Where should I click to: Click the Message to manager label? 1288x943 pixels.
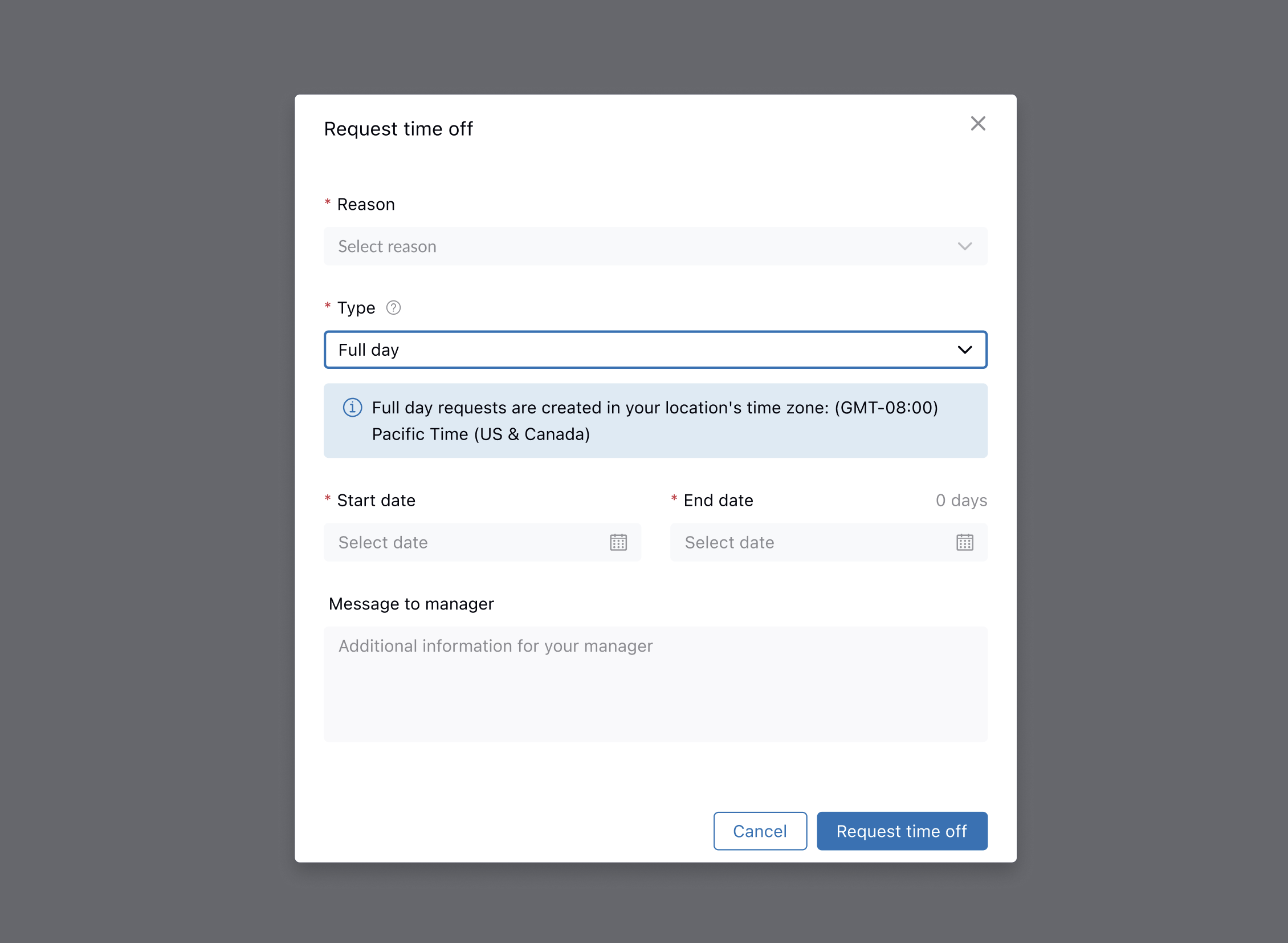pos(411,604)
